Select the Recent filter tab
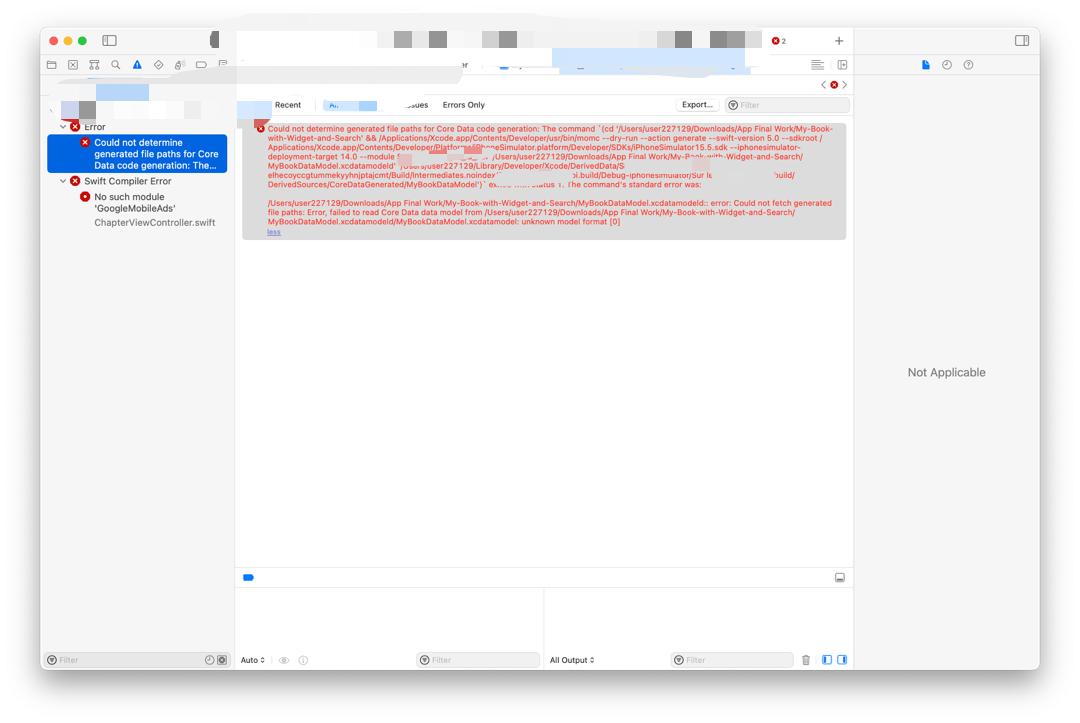Screen dimensions: 1080x723 click(288, 105)
